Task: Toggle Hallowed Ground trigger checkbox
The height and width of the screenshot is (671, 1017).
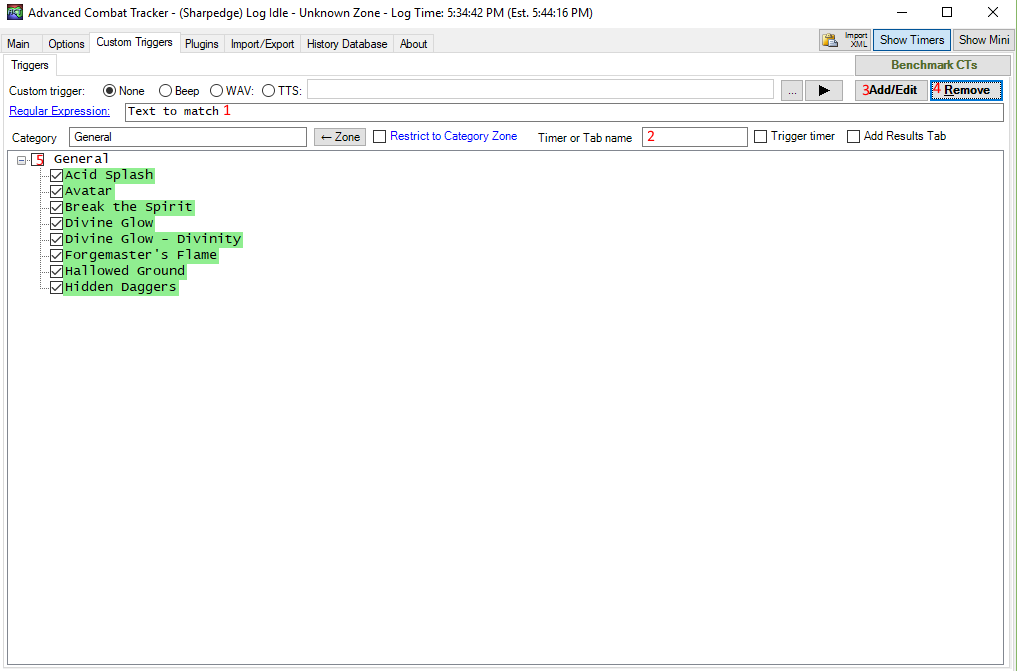Action: pos(56,271)
